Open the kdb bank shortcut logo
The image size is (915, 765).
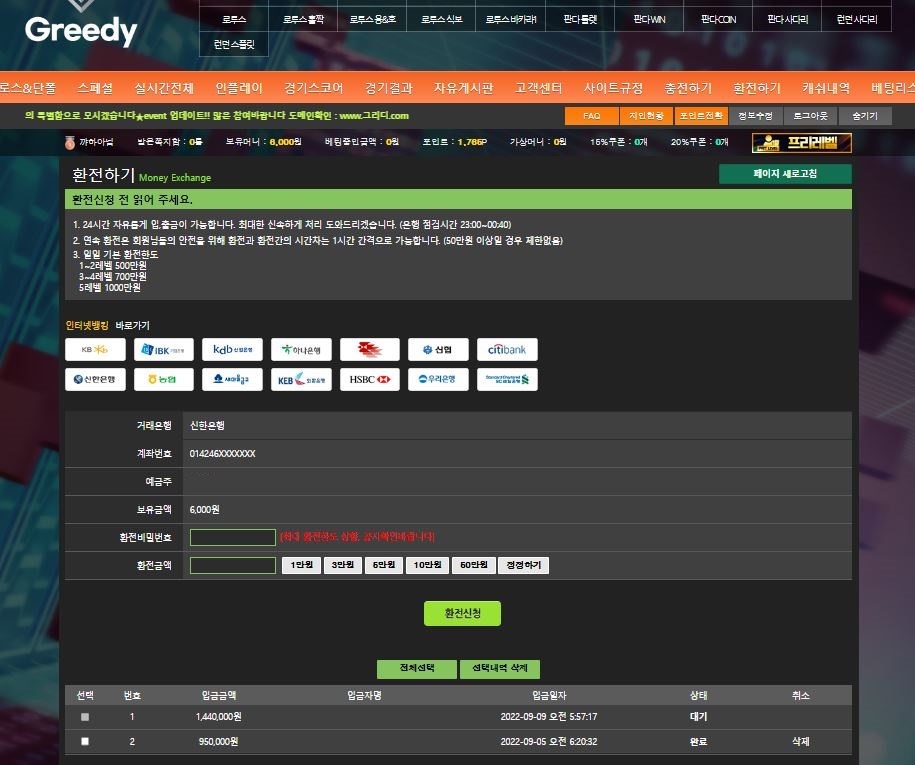tap(232, 349)
